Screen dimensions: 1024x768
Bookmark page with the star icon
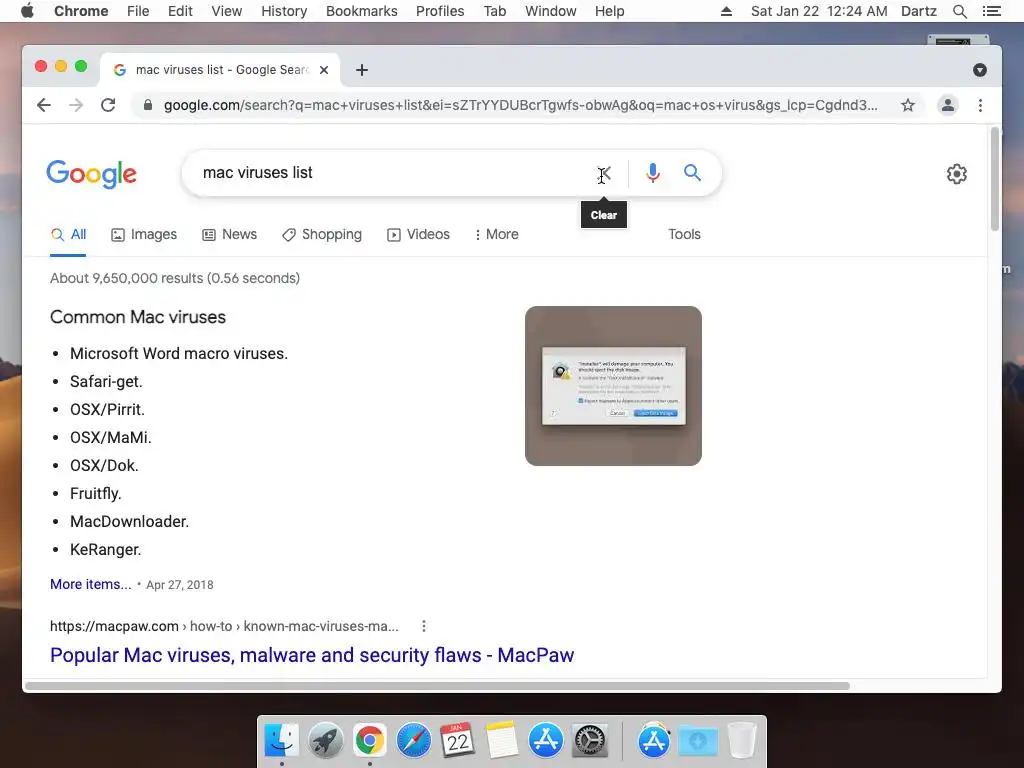[908, 105]
